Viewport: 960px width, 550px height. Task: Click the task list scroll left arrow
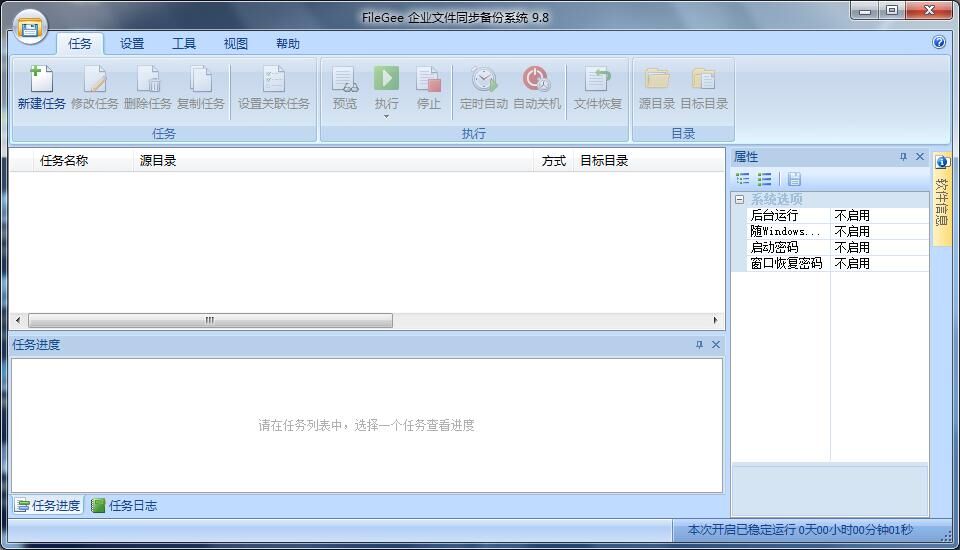pos(18,320)
